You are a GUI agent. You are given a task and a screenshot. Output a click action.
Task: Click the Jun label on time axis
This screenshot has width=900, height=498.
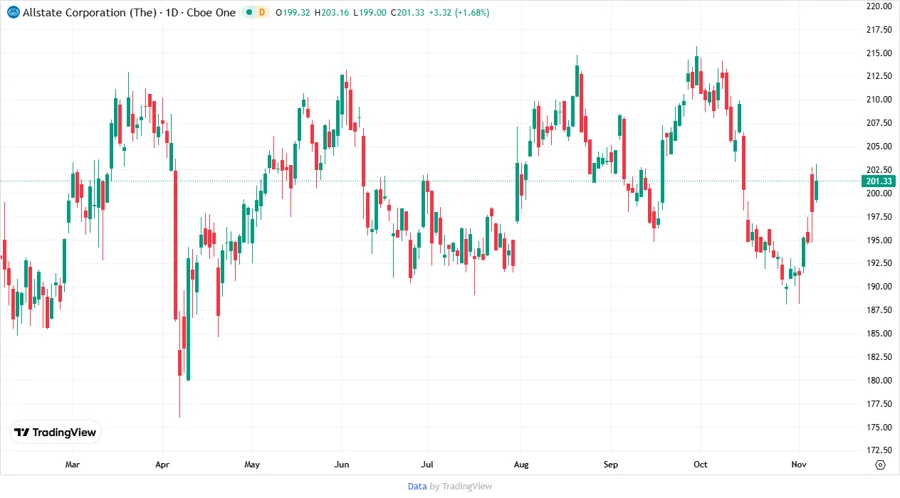[x=342, y=464]
